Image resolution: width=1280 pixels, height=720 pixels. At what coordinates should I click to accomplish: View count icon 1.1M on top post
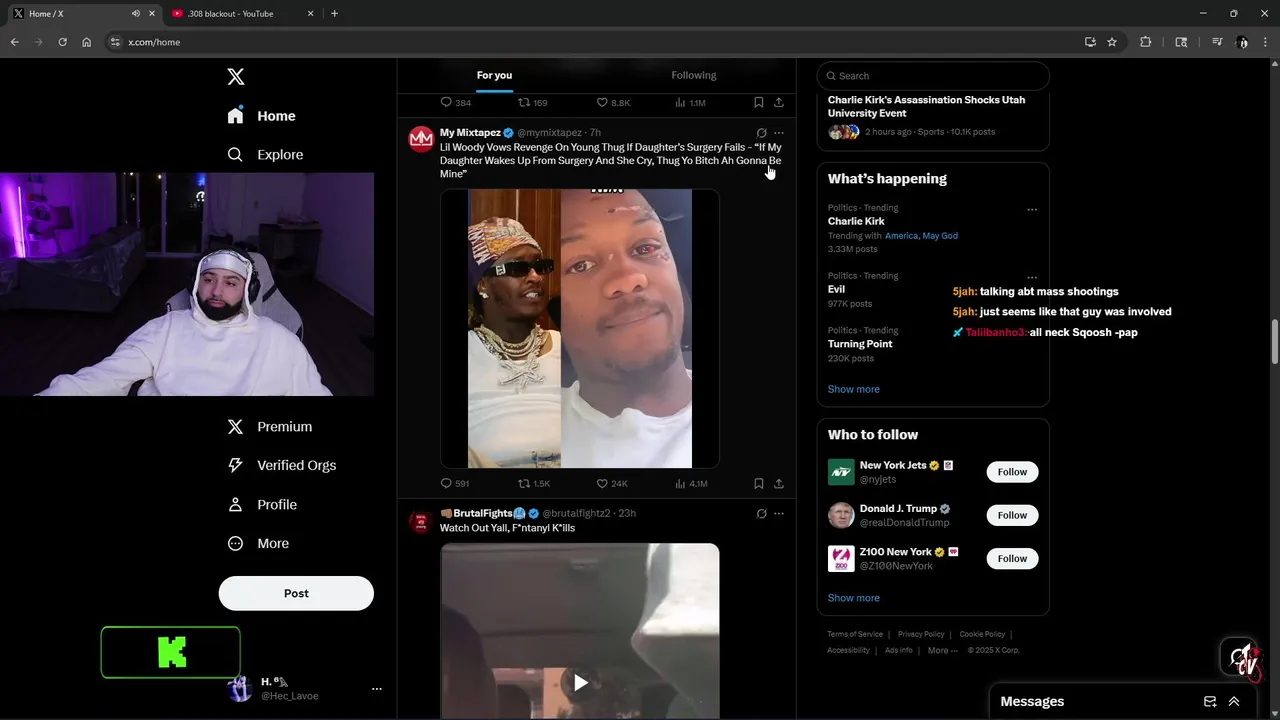coord(690,103)
